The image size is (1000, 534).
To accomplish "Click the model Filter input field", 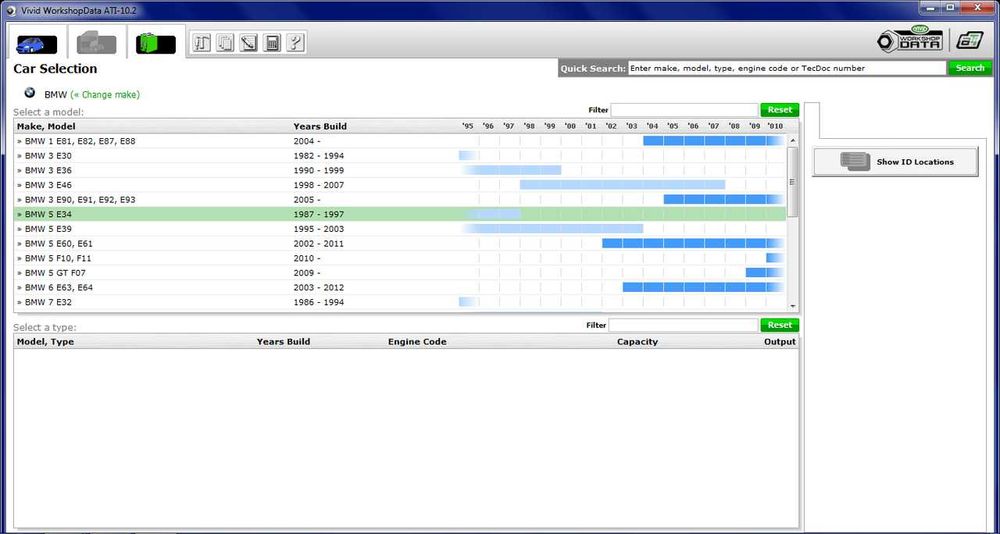I will (684, 110).
